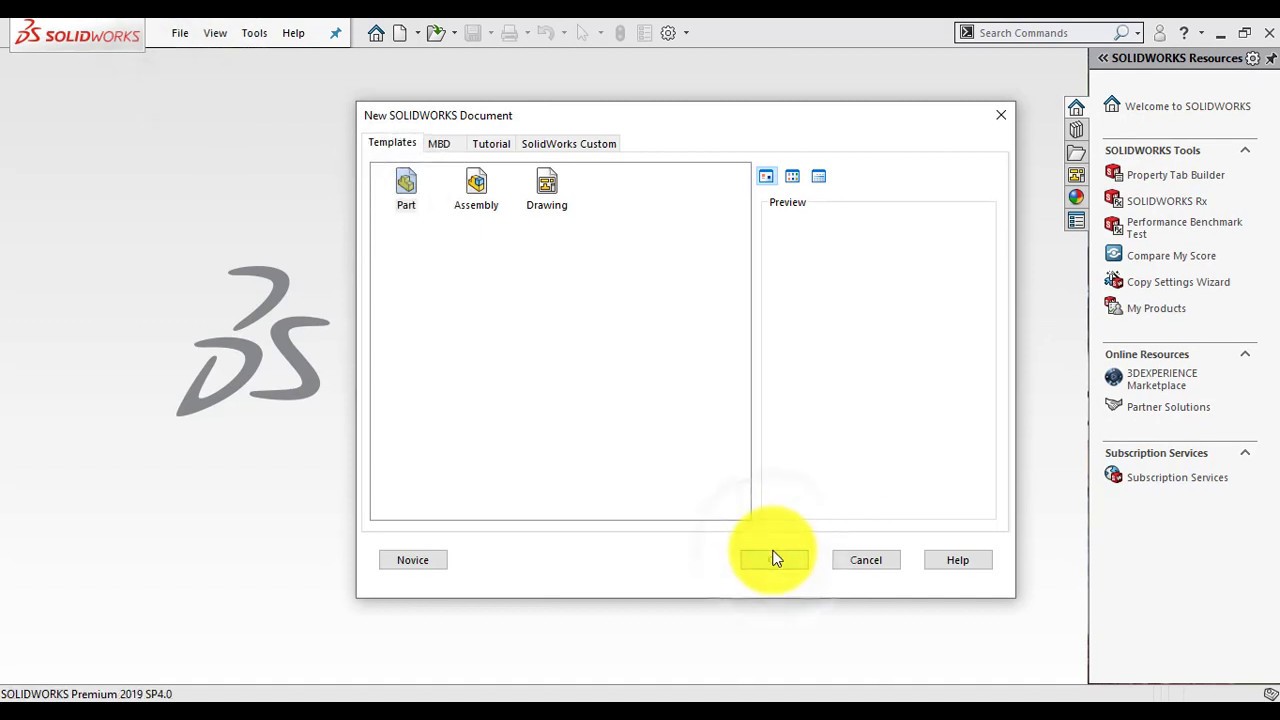
Task: Open the MBD tab
Action: (x=439, y=144)
